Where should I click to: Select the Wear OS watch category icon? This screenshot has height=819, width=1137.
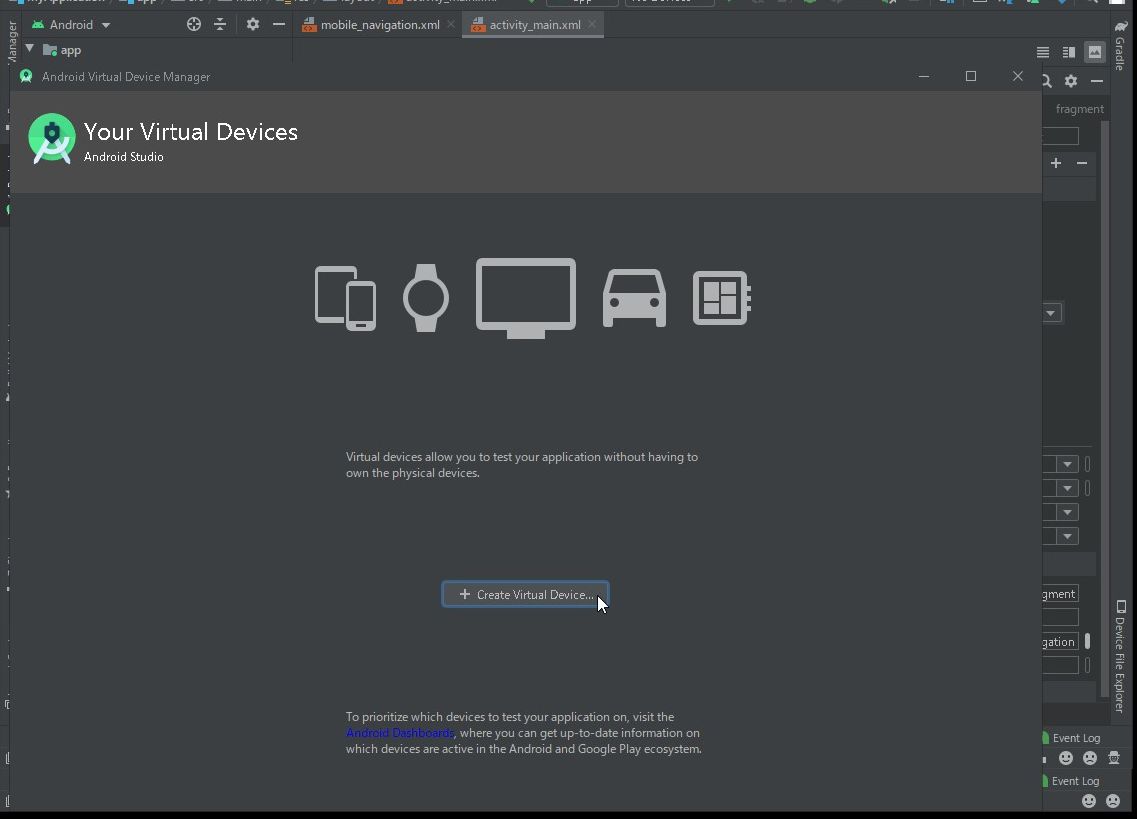(x=425, y=297)
